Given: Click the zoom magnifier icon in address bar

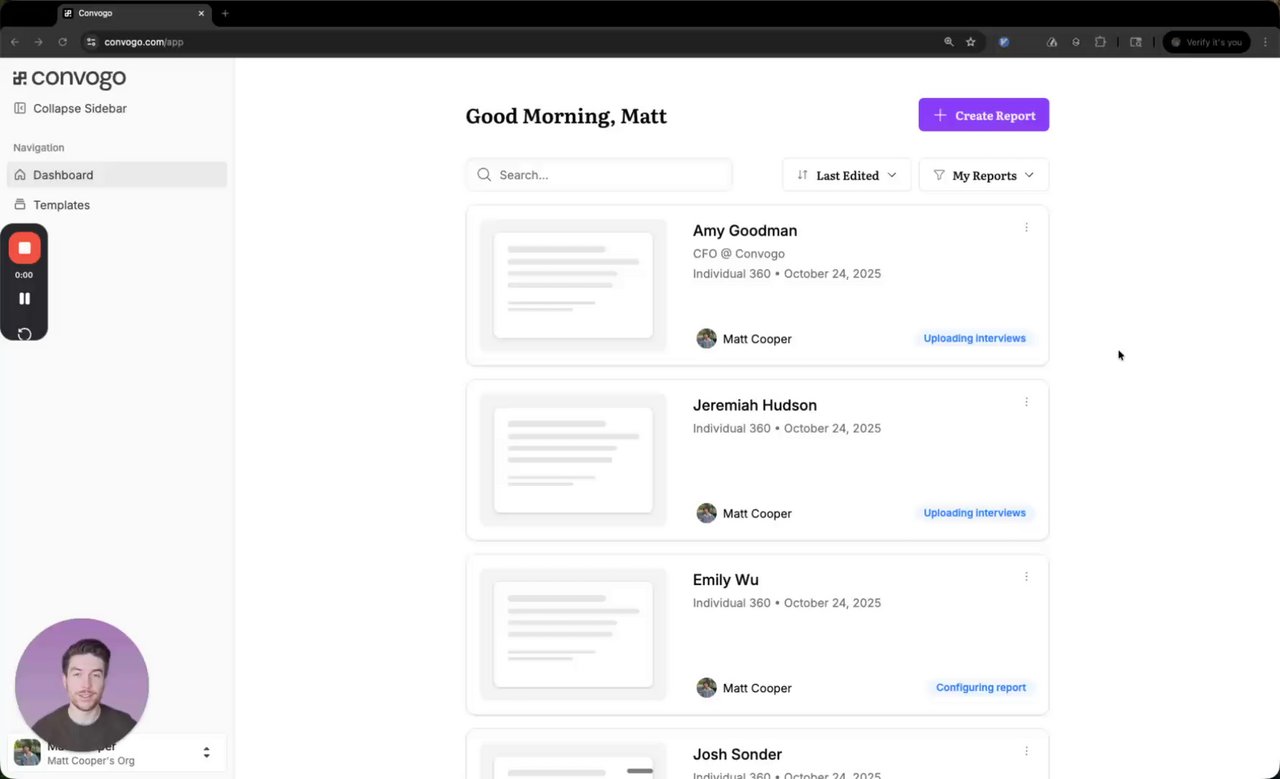Looking at the screenshot, I should [x=949, y=42].
